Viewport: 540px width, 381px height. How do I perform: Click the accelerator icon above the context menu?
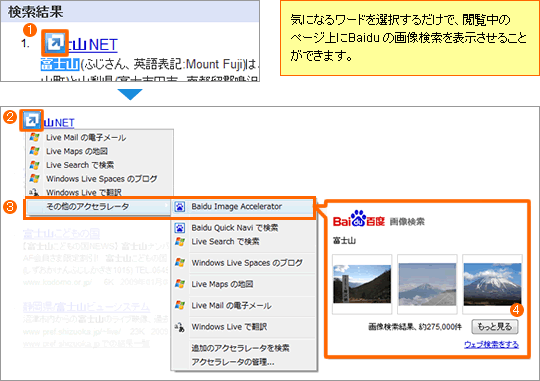(31, 121)
